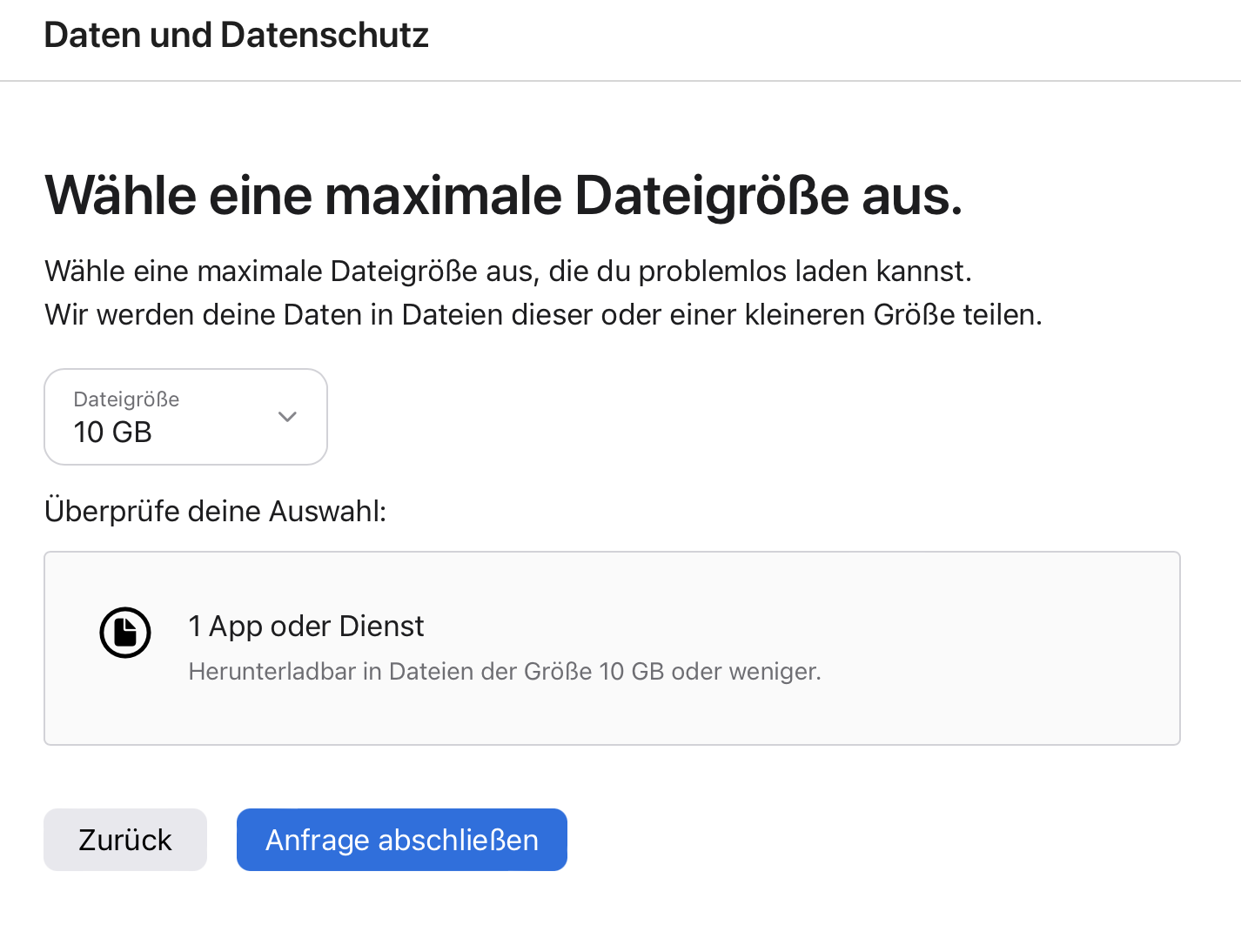
Task: Click the 10 GB value text
Action: 113,432
